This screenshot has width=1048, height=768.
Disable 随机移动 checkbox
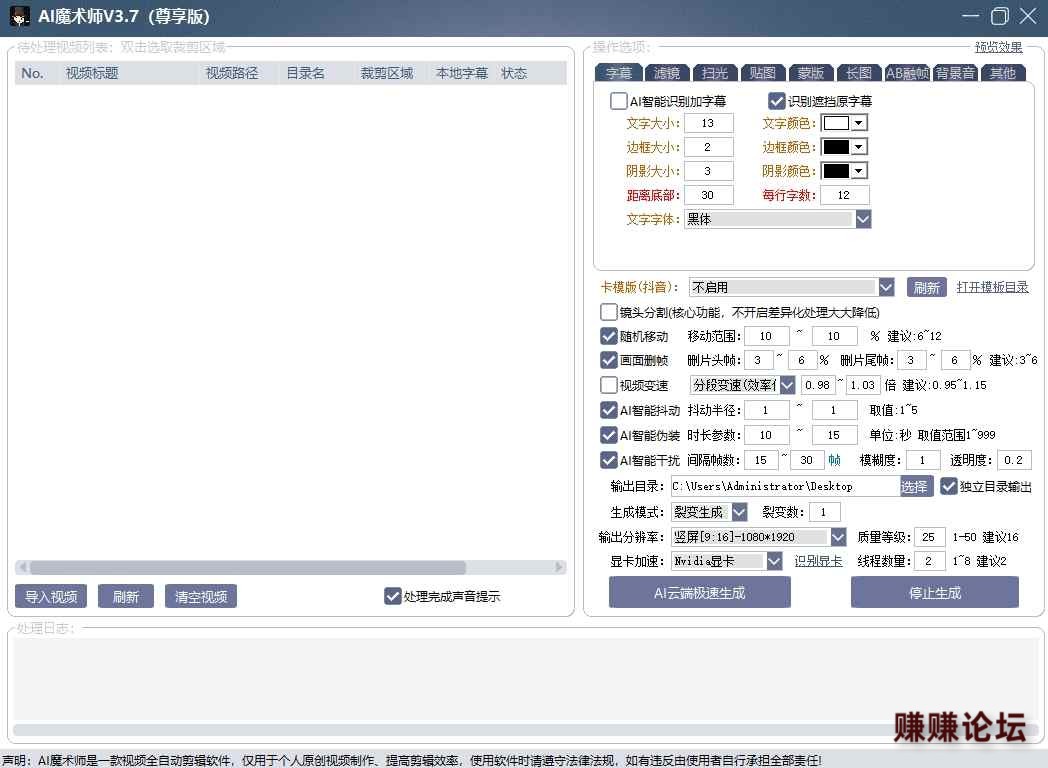pos(608,336)
